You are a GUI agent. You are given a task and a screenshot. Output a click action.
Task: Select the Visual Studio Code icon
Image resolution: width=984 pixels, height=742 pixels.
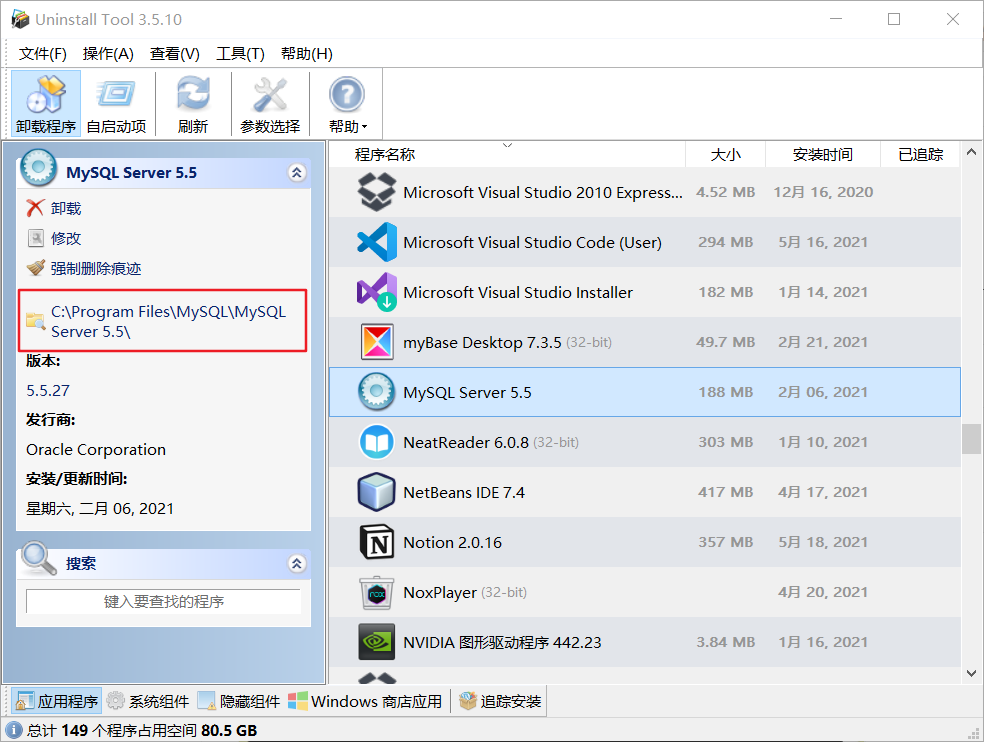coord(377,242)
